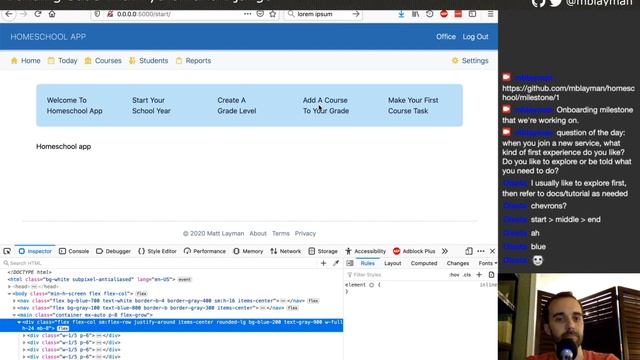Expand the second w-1/5 p-6 div
The width and height of the screenshot is (640, 360).
[24, 343]
